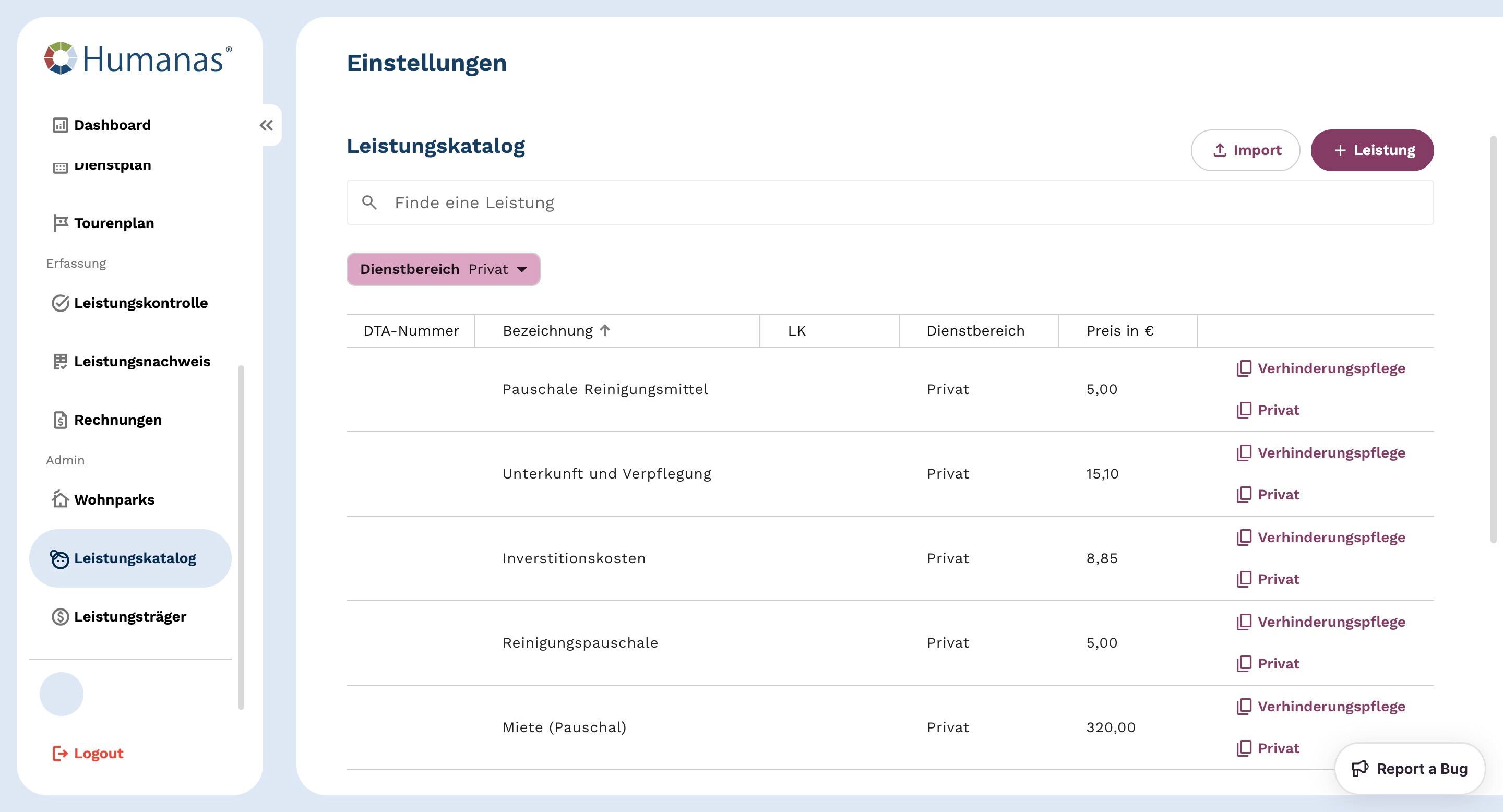Click the Leistungsnachweis list icon
1503x812 pixels.
click(x=60, y=362)
